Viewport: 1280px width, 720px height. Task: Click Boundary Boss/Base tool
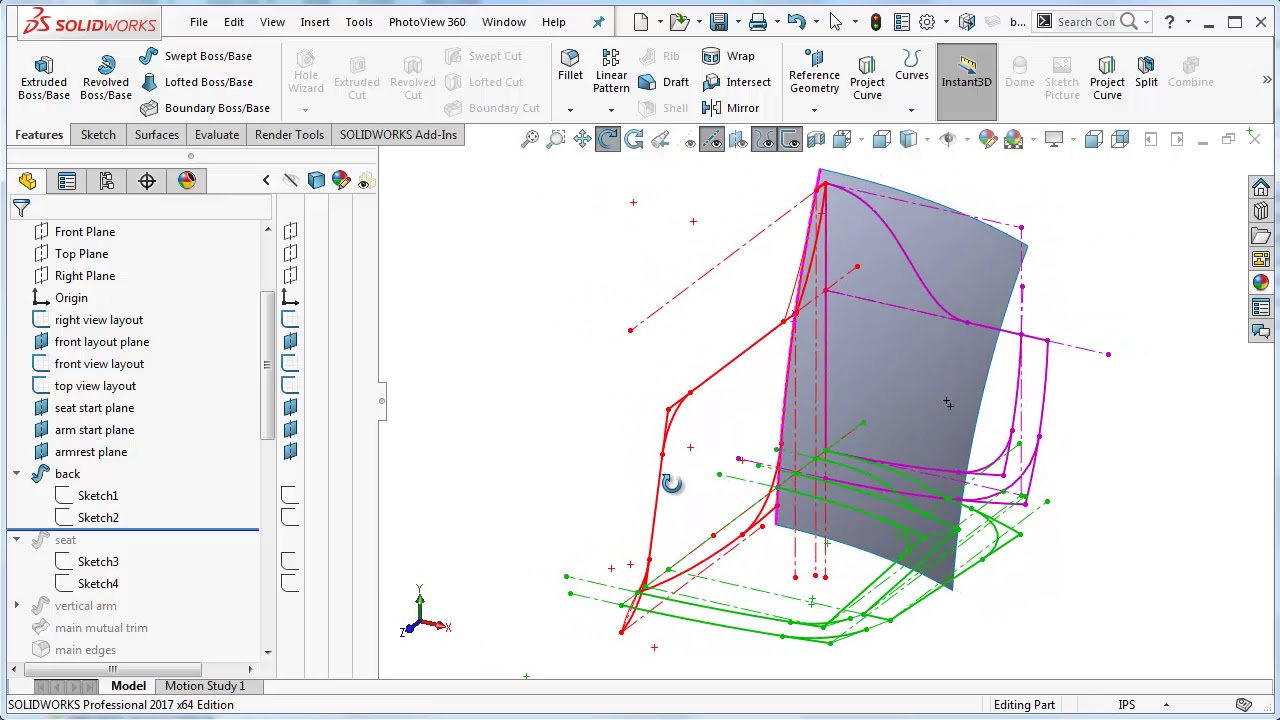coord(205,108)
